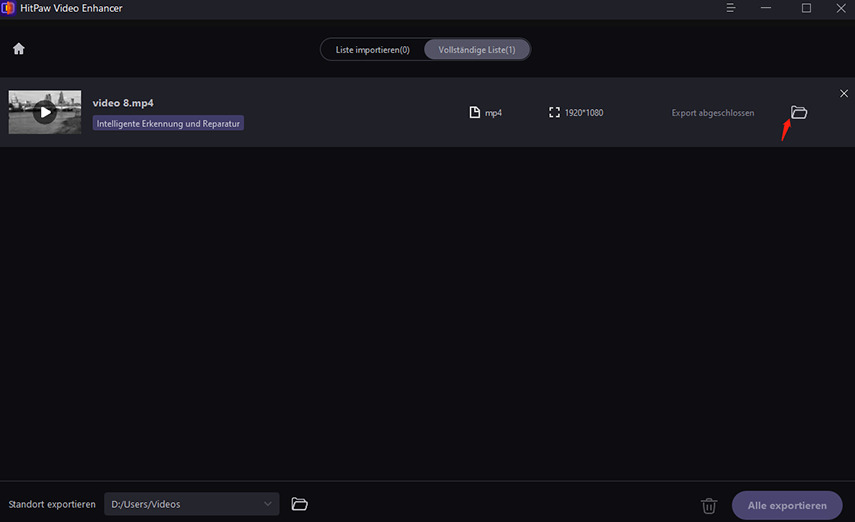
Task: Click the HitPaw logo in title bar
Action: point(8,8)
